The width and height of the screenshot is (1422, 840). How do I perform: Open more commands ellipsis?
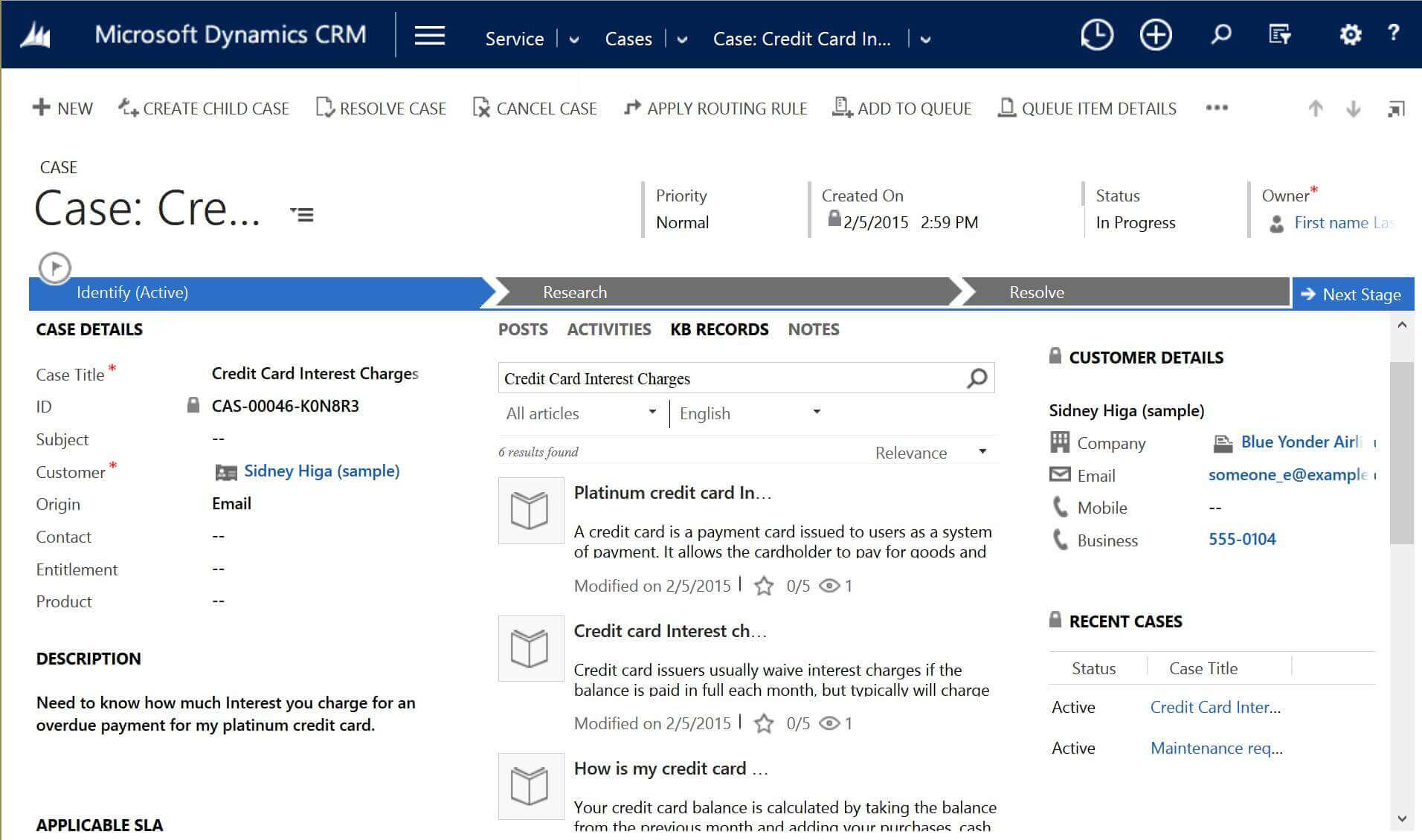1217,108
